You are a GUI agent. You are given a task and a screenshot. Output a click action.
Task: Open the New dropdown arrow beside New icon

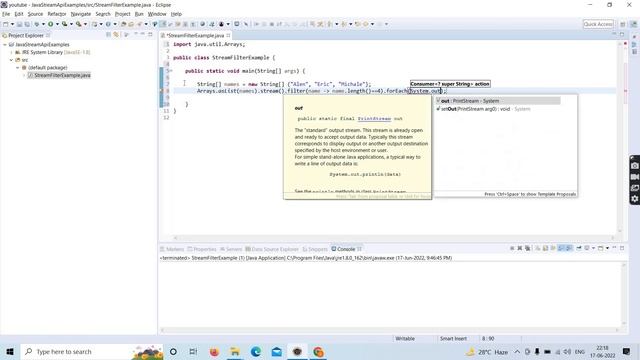pos(12,24)
